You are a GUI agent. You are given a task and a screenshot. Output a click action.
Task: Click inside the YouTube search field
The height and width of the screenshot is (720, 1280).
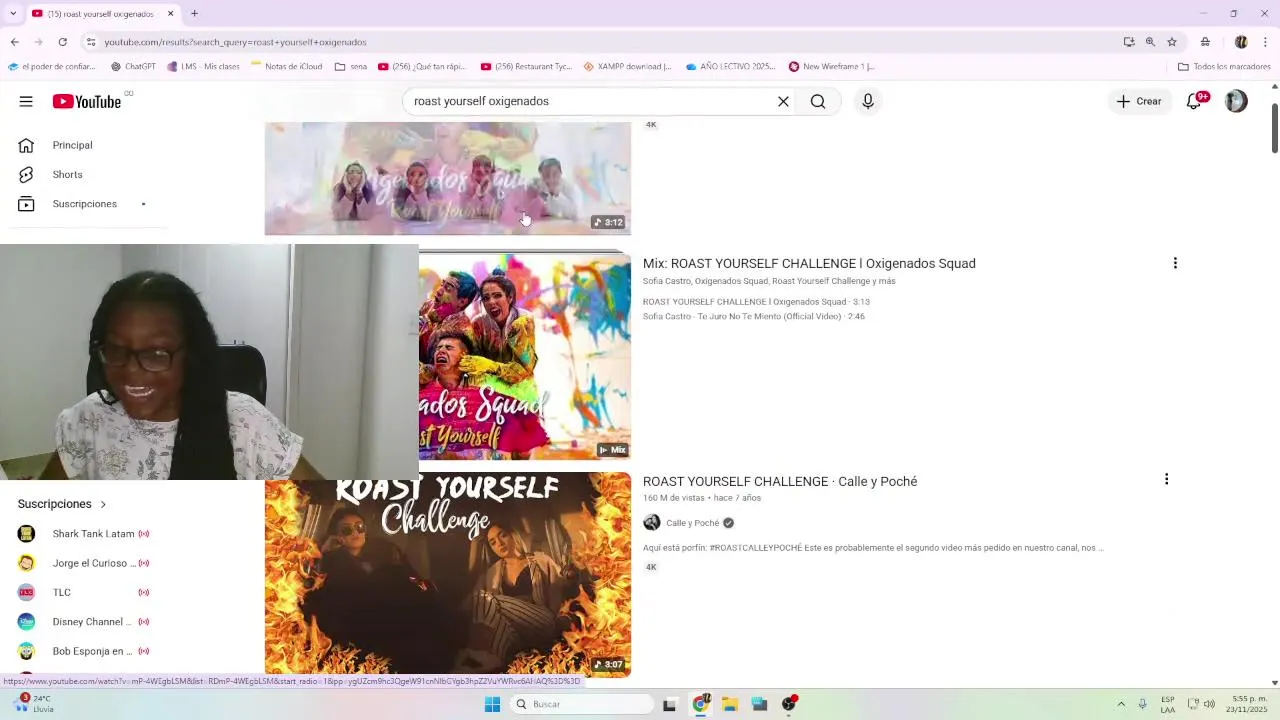[x=590, y=101]
